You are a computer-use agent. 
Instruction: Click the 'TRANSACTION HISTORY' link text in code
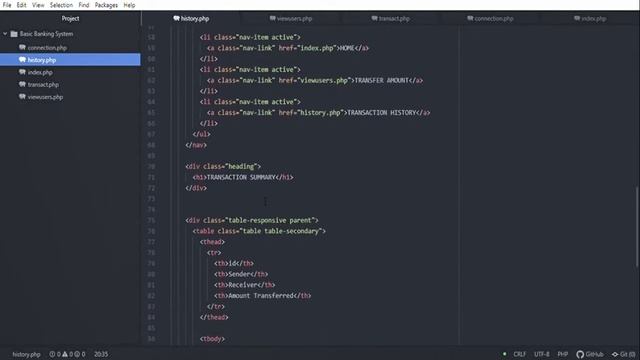tap(382, 113)
